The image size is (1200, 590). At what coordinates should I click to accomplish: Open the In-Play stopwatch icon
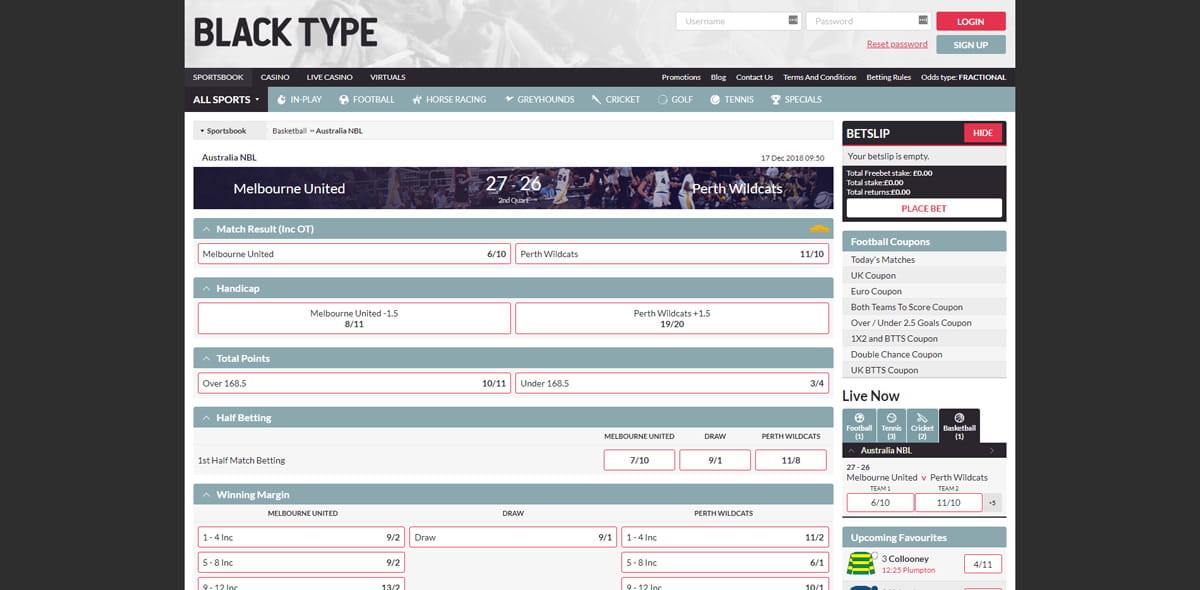pos(280,99)
